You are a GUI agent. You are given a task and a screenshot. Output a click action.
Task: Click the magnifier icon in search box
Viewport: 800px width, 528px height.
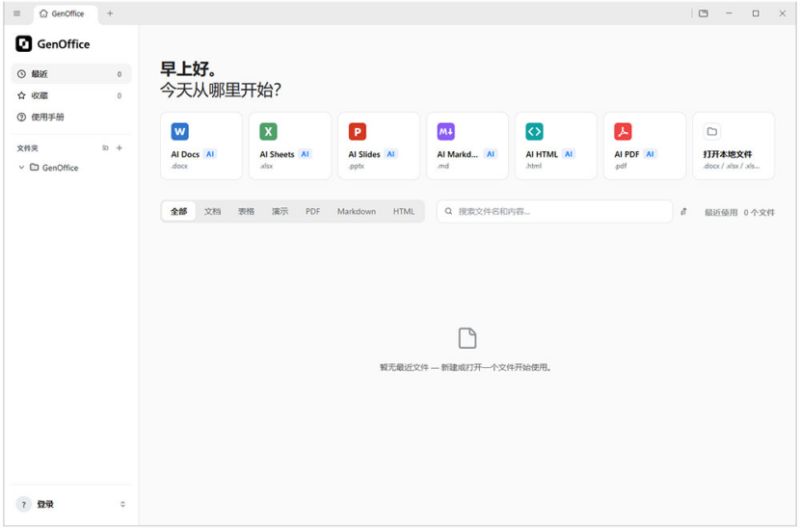(x=448, y=211)
